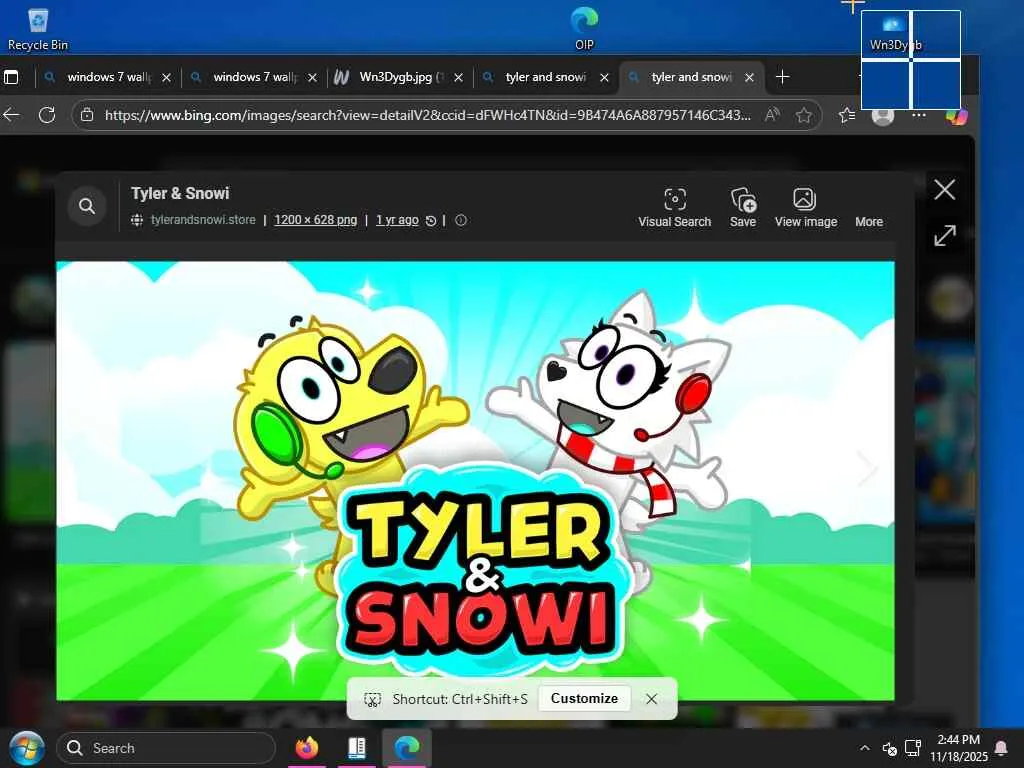Open the clock showing 2:44 PM
Viewport: 1024px width, 768px height.
959,748
